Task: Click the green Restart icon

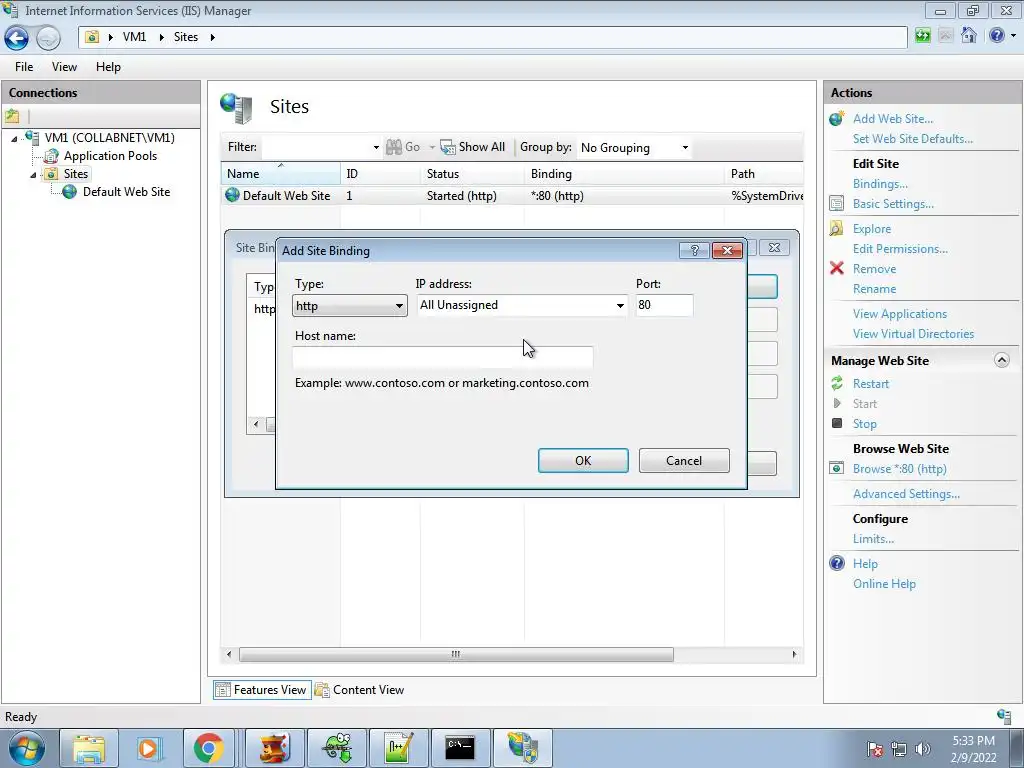Action: tap(837, 383)
